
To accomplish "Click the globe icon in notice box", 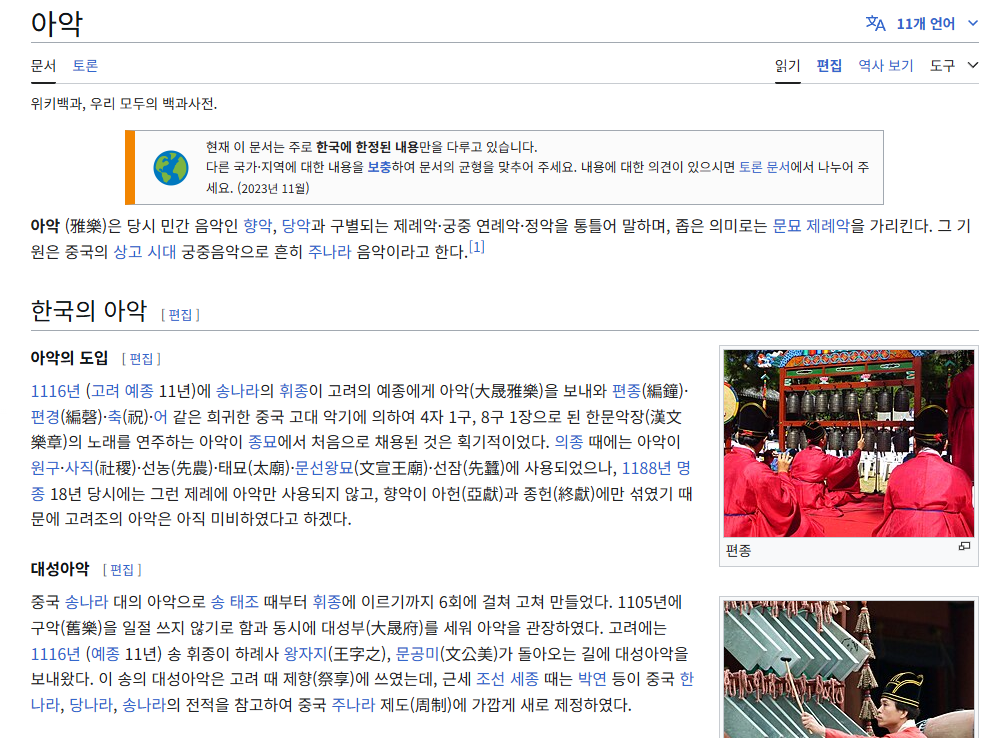I will 170,167.
